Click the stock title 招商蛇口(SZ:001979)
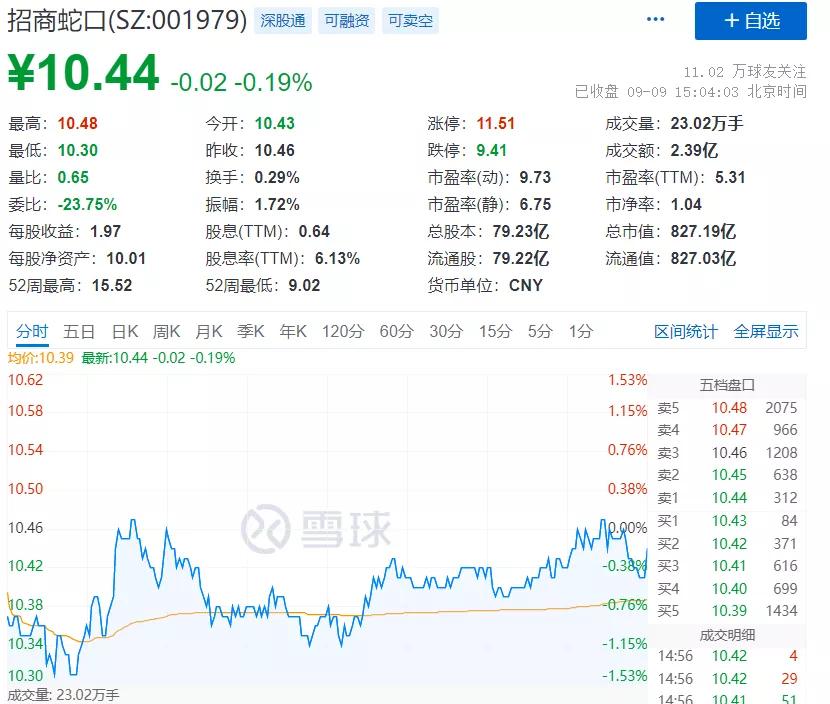This screenshot has width=830, height=704. (x=127, y=21)
